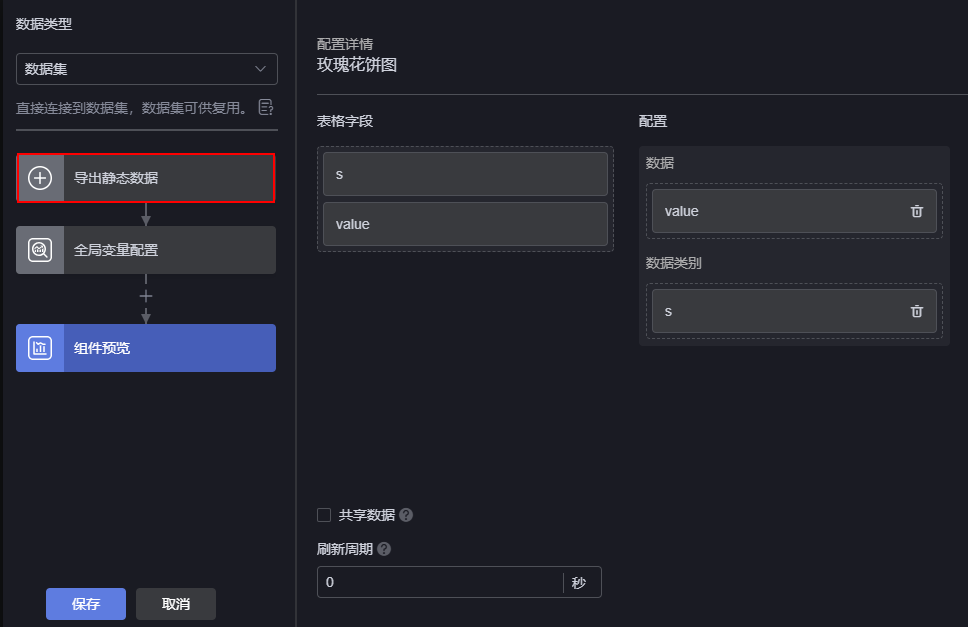Click the 保存 button
The image size is (968, 627).
click(86, 604)
